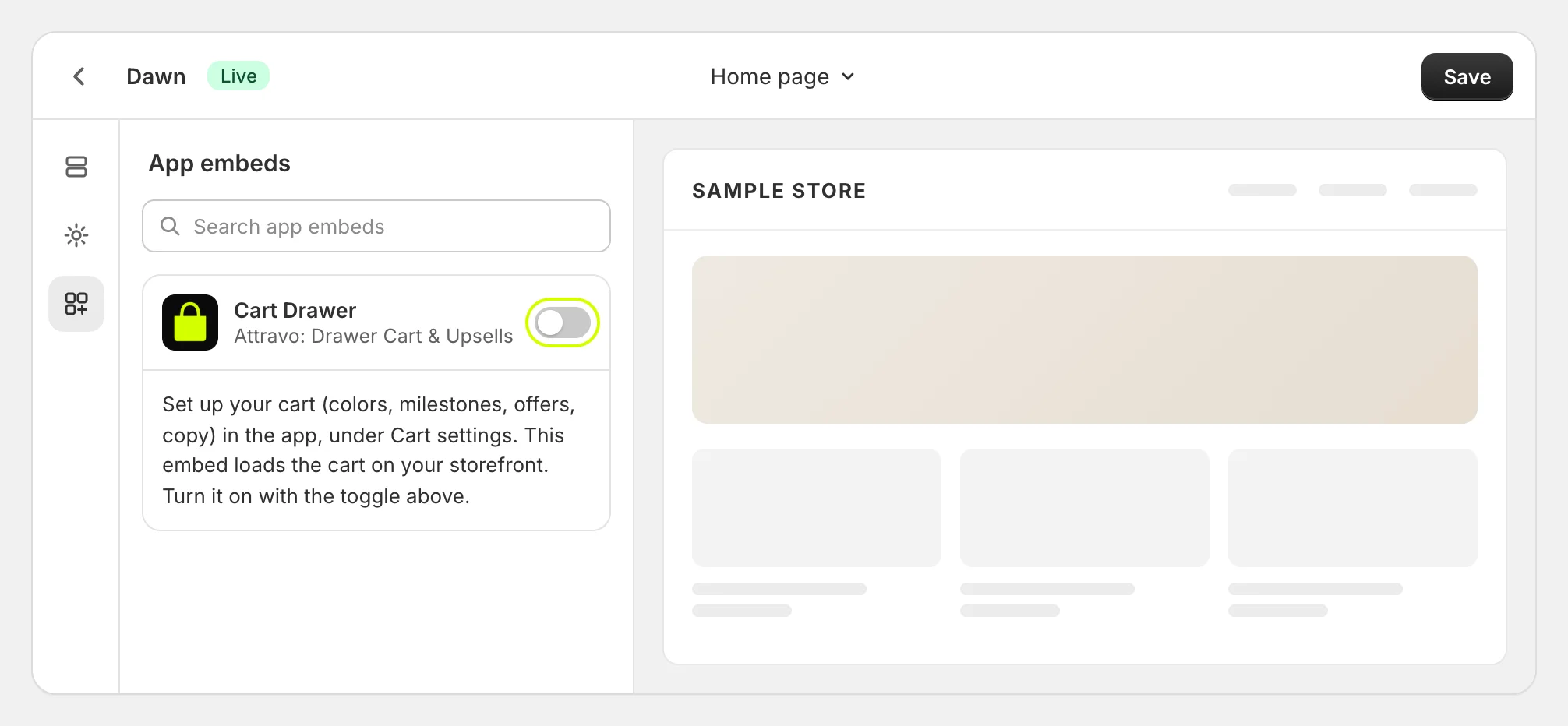Open Theme settings gear icon

tap(76, 235)
